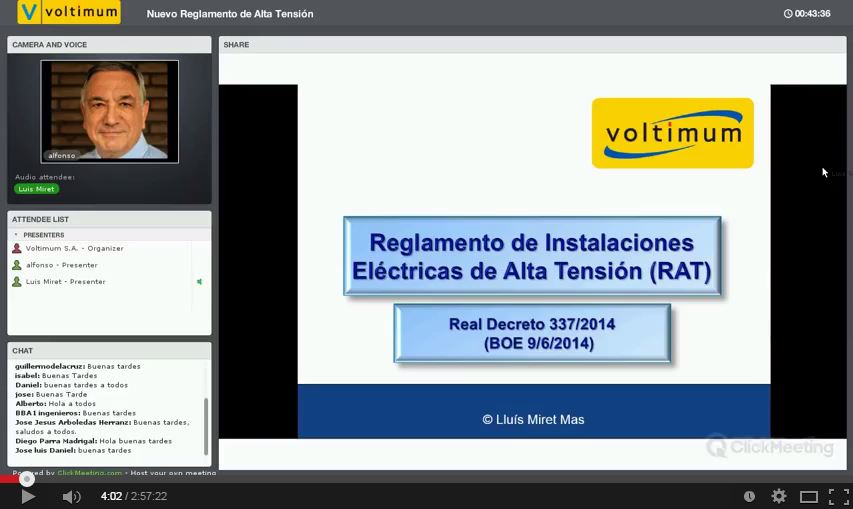
Task: Click the Voltimum logo in header
Action: click(69, 13)
